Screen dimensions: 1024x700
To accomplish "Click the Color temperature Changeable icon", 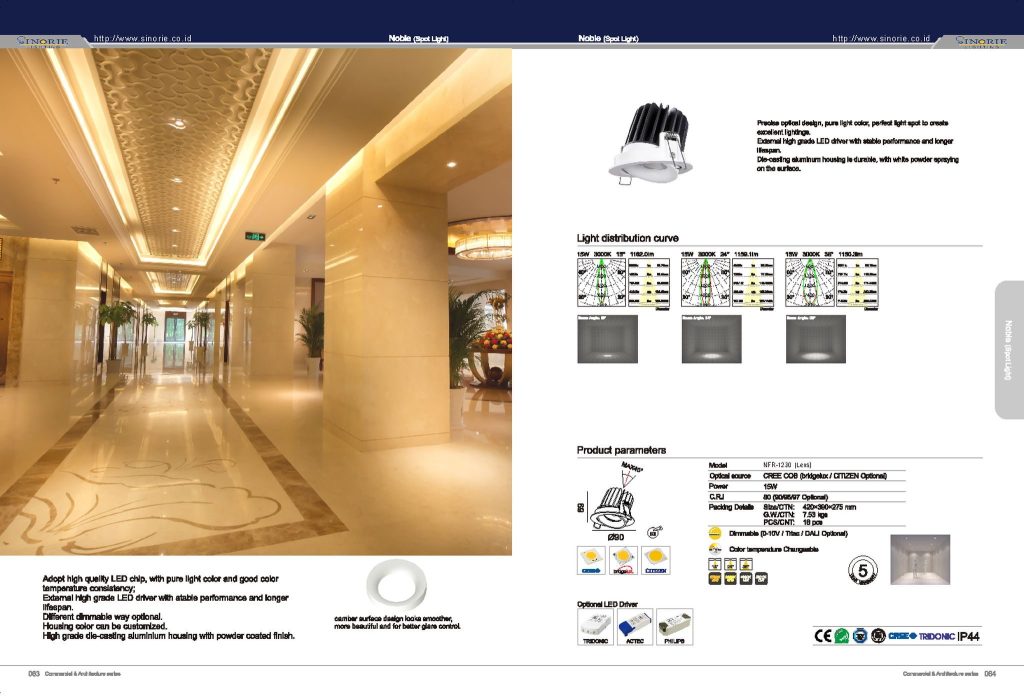I will [715, 548].
